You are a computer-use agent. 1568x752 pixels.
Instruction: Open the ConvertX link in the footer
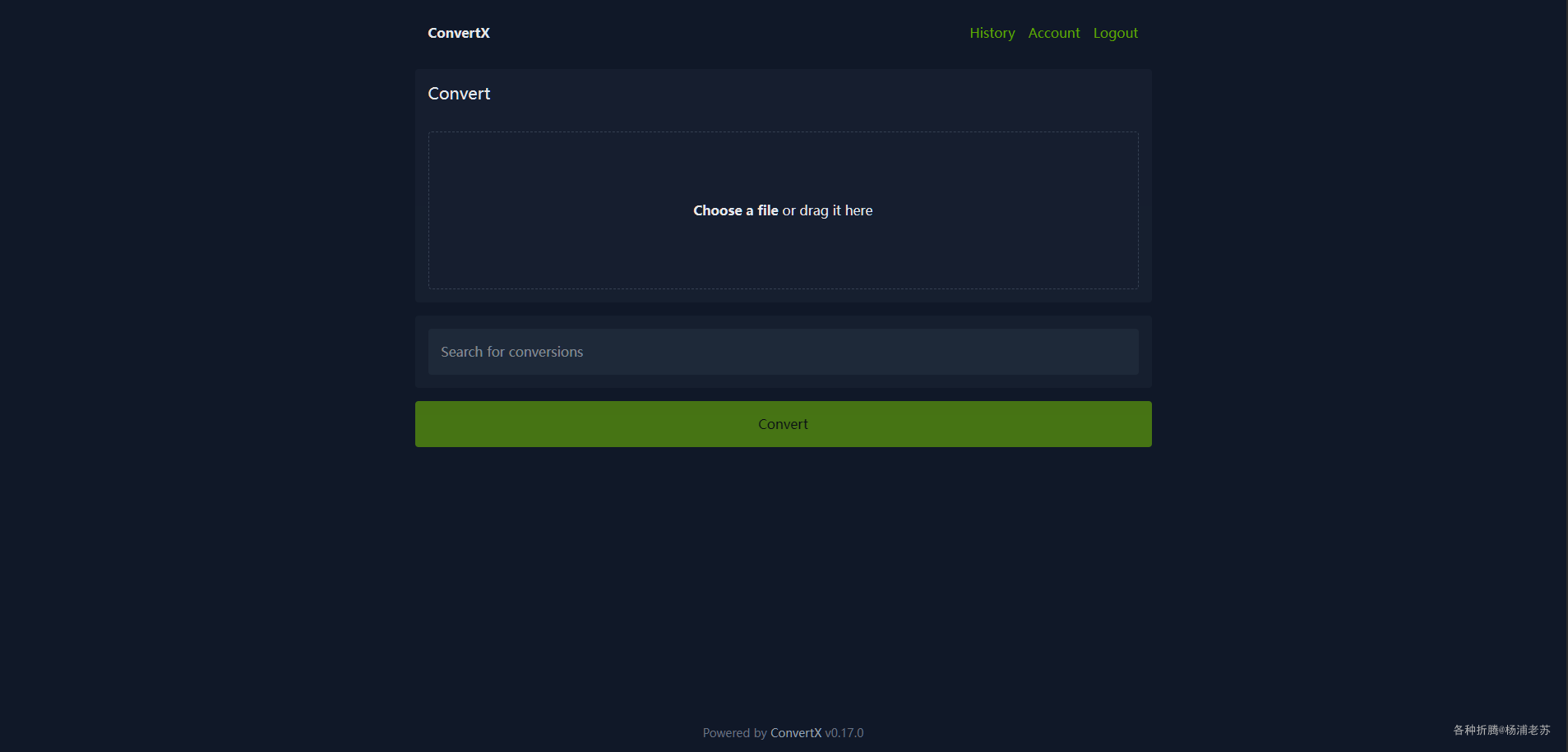(x=795, y=733)
